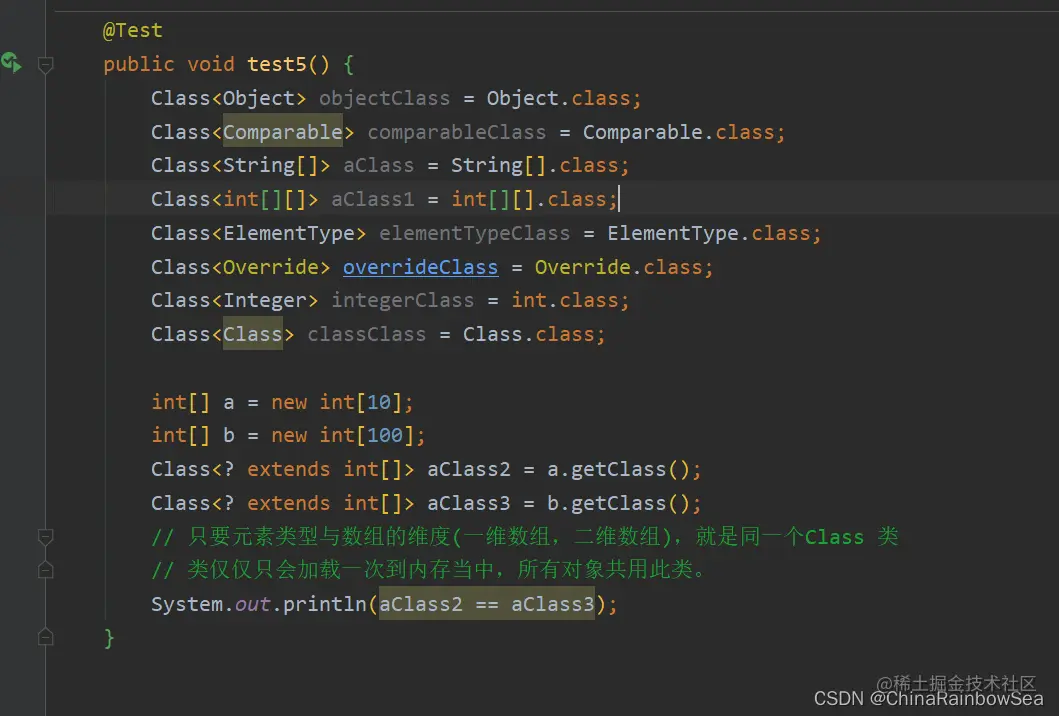Click a.getClass() method call
This screenshot has width=1059, height=716.
tap(619, 469)
